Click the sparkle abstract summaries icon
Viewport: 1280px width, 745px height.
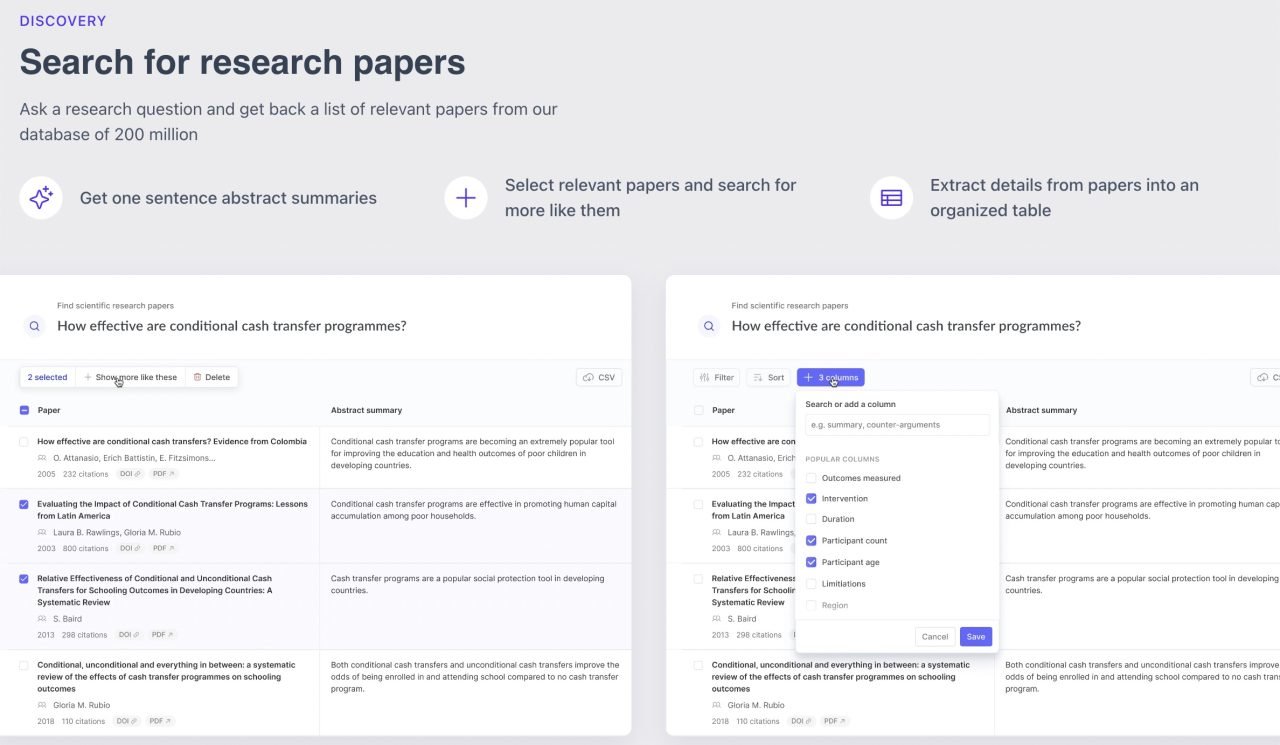41,198
